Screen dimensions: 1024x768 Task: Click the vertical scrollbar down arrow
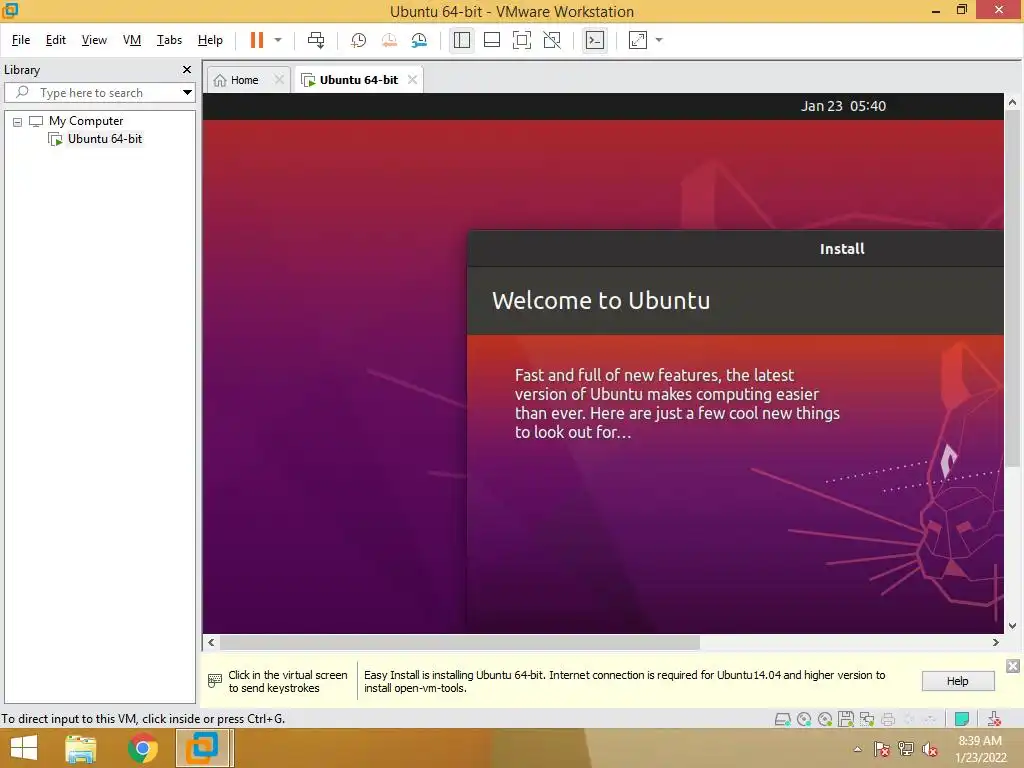[1012, 626]
